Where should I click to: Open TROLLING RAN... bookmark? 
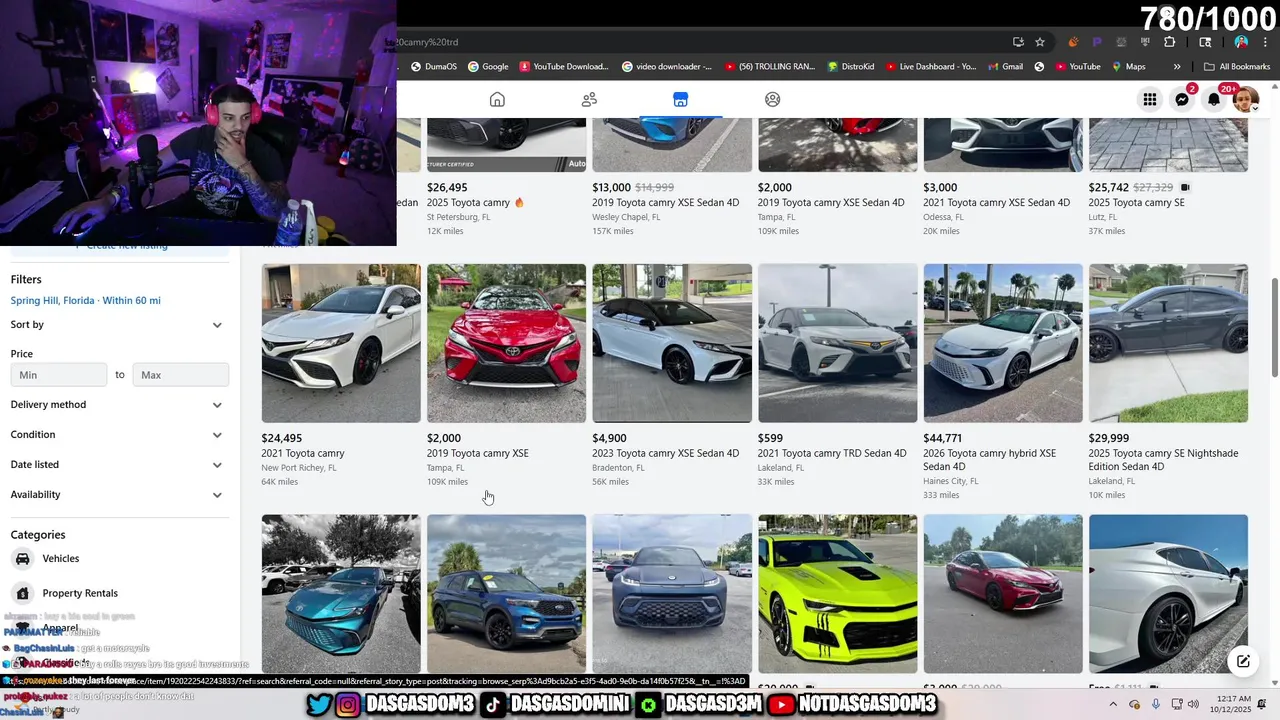[x=769, y=67]
